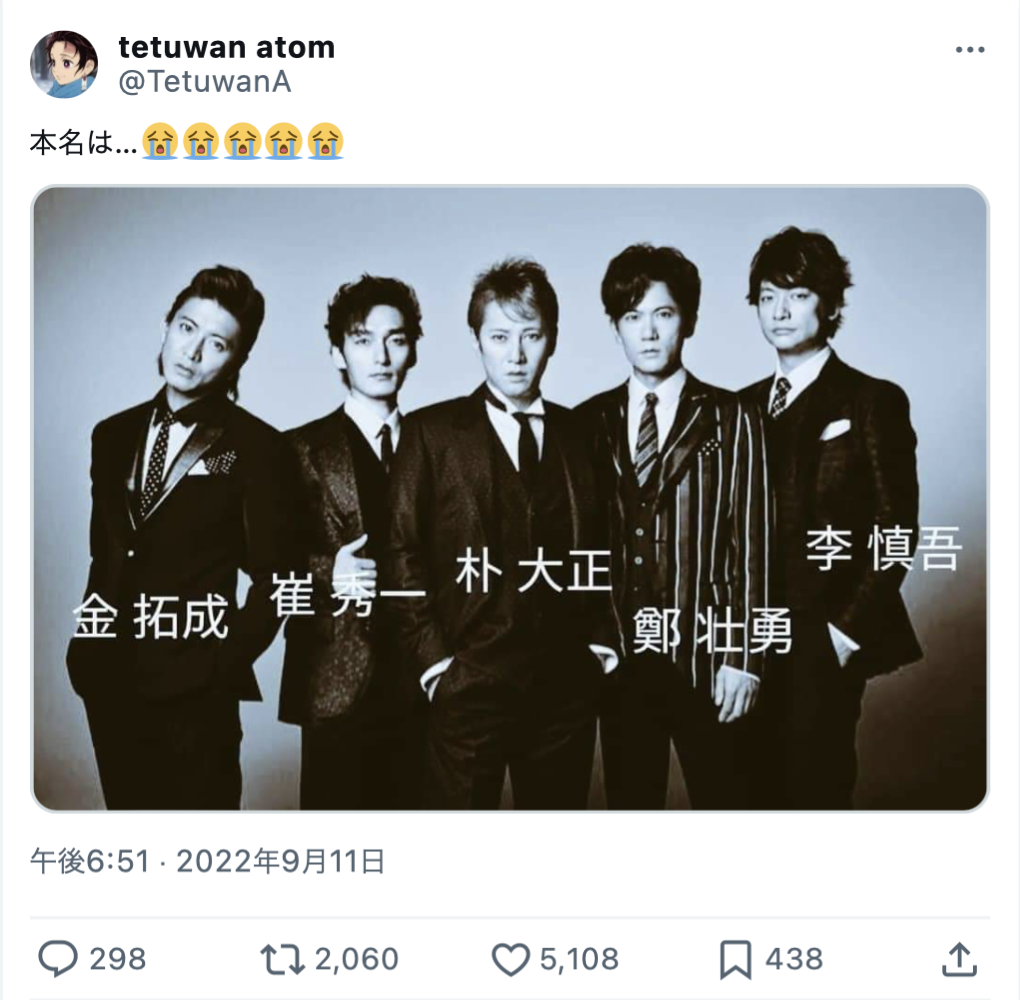
Task: Click the 李 慎吾 label in photo
Action: (x=883, y=549)
